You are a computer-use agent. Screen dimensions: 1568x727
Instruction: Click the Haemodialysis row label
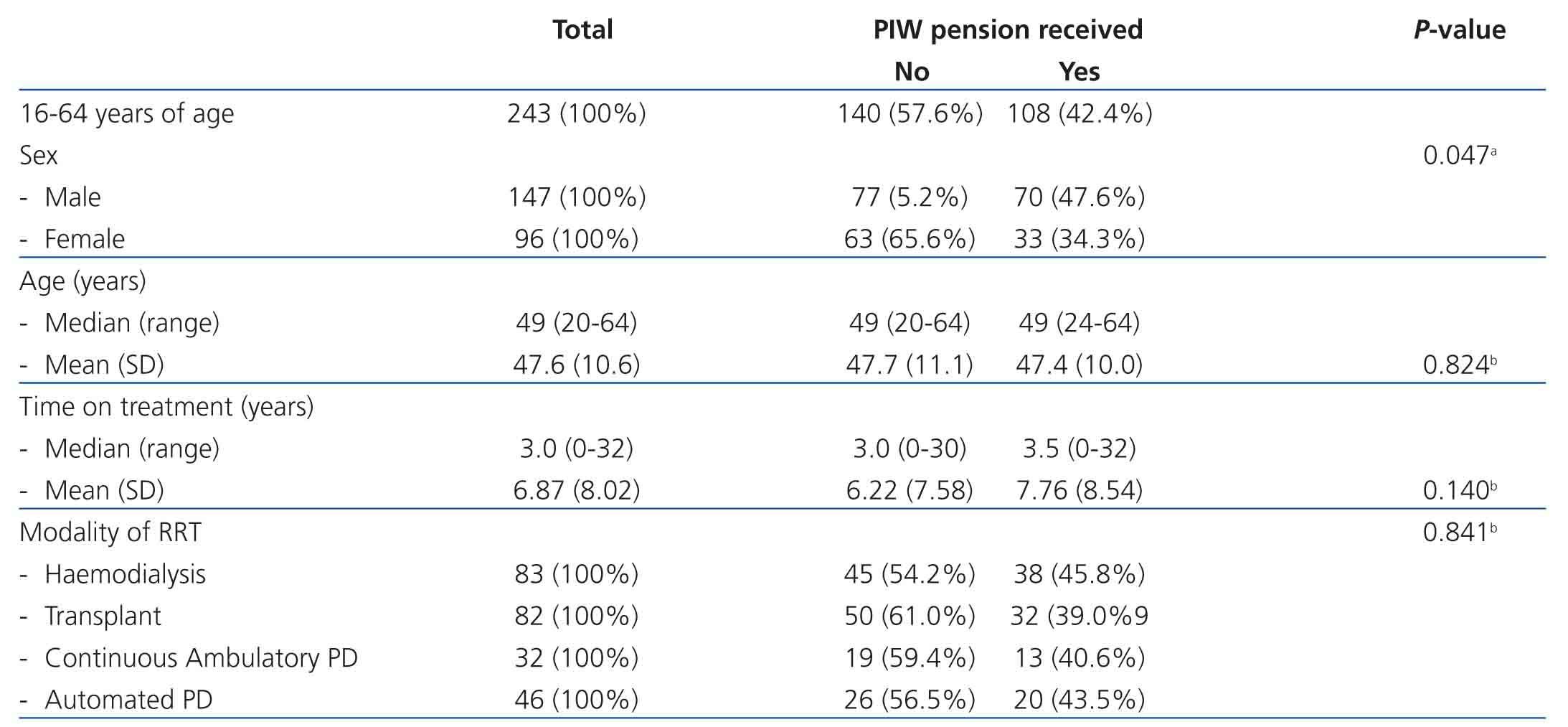[x=125, y=574]
